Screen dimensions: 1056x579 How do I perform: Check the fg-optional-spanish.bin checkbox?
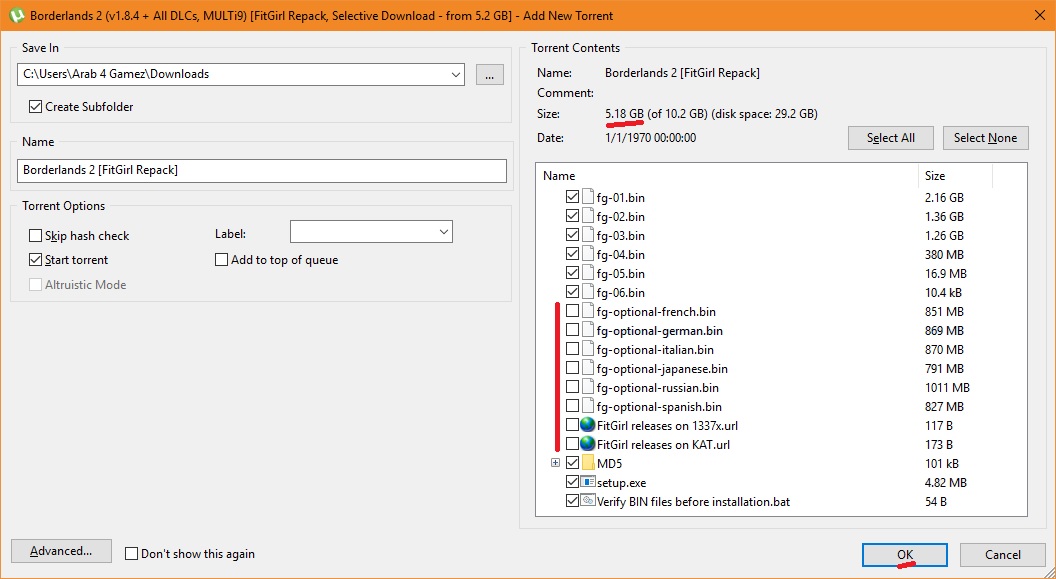coord(572,406)
